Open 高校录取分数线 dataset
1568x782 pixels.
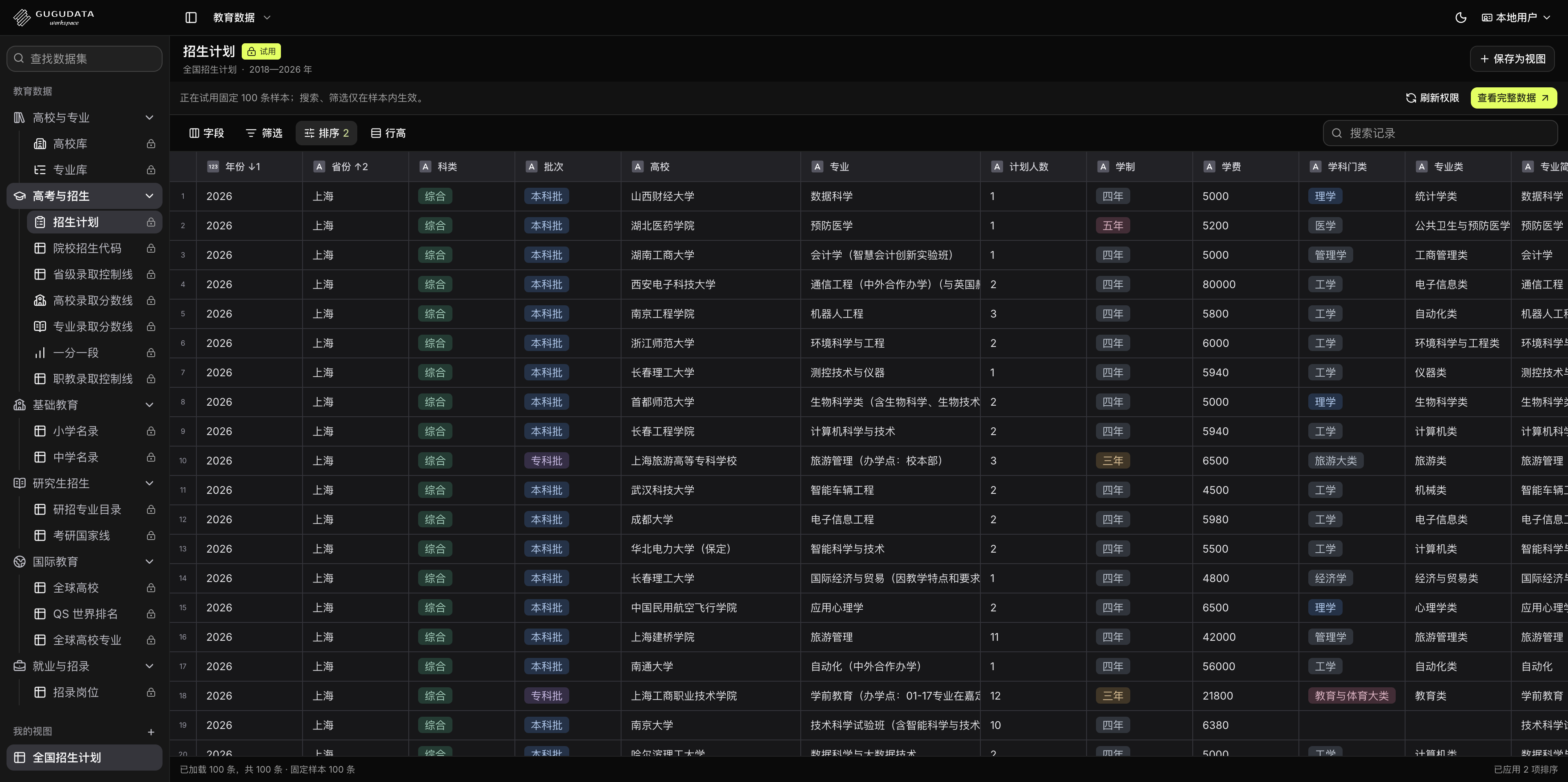pos(94,301)
